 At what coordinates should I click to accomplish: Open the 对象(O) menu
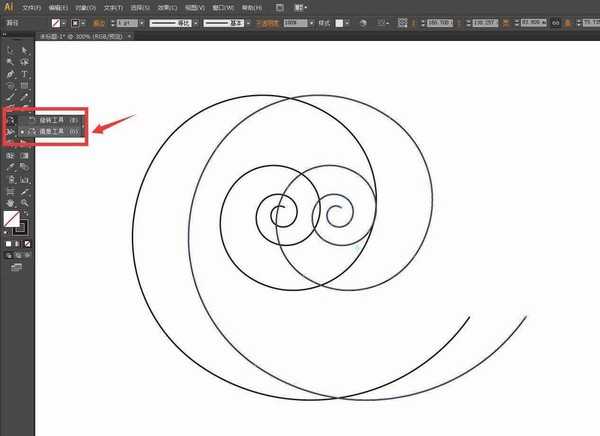point(88,7)
